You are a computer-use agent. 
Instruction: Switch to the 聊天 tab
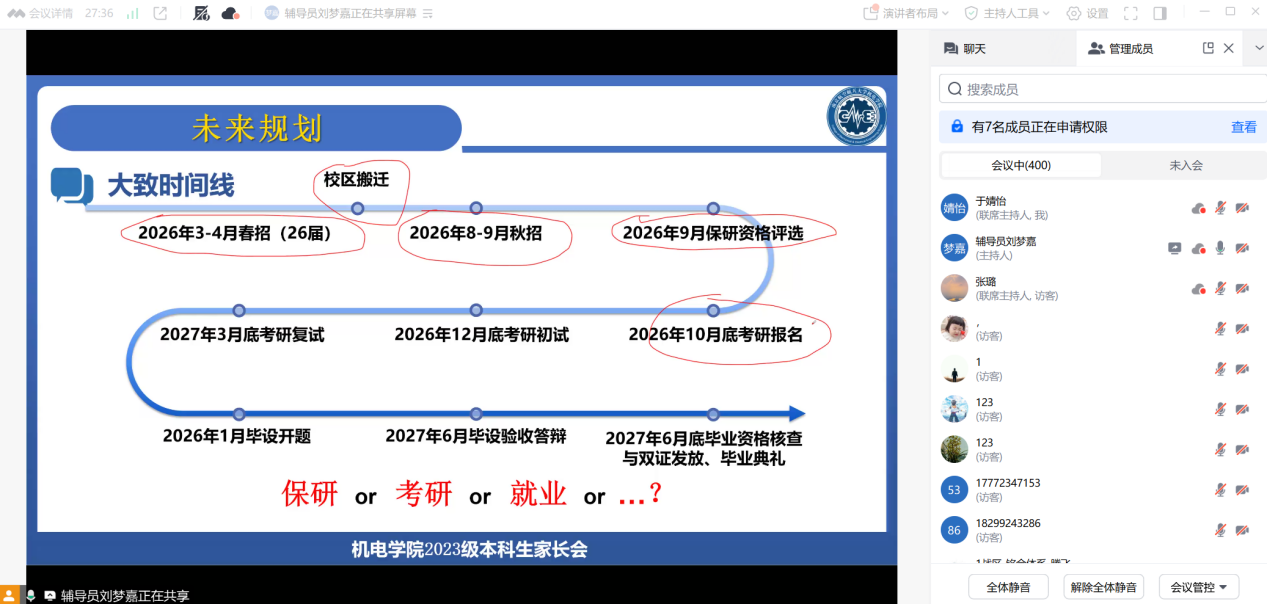tap(965, 48)
